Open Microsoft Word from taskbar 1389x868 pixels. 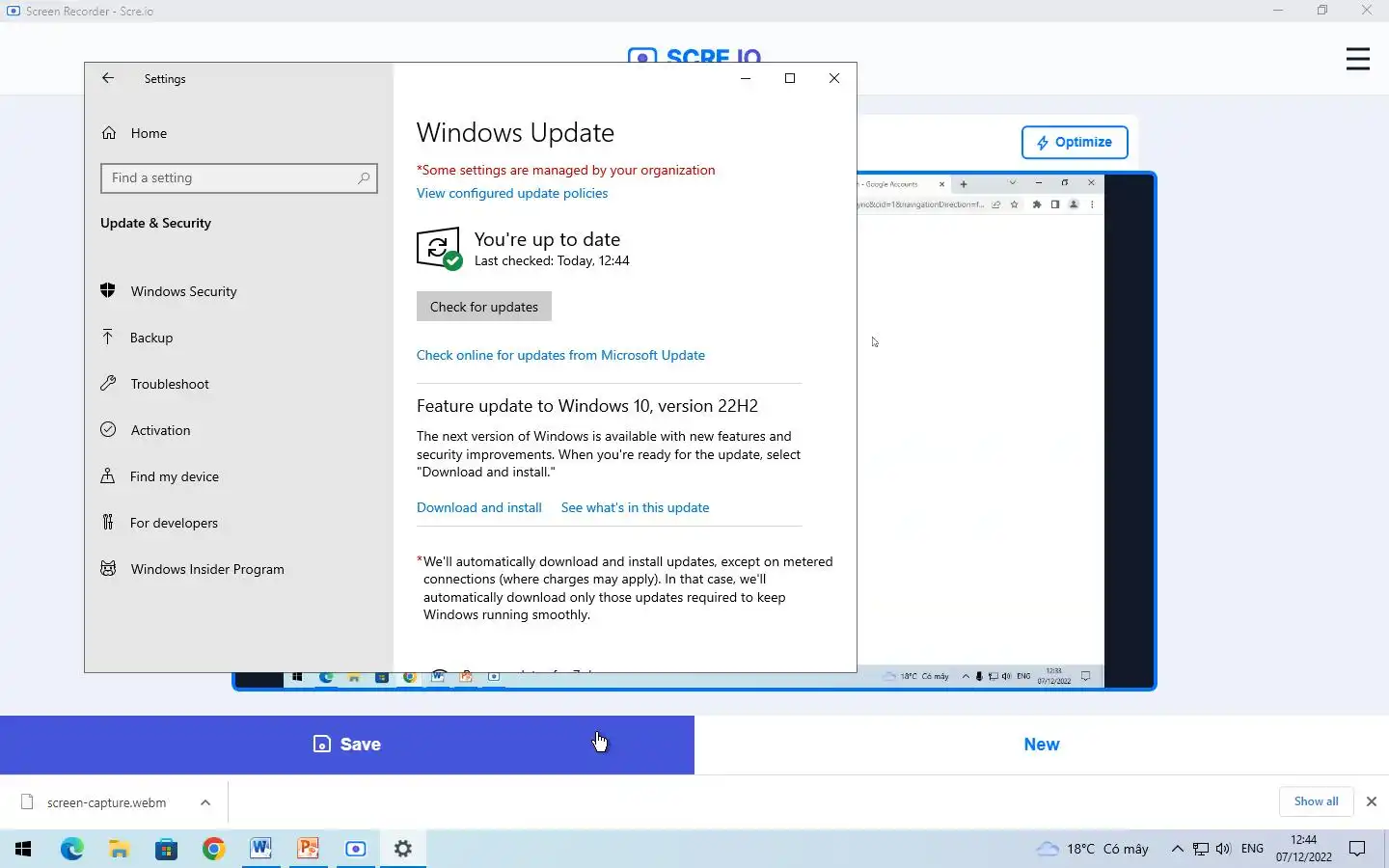(260, 849)
